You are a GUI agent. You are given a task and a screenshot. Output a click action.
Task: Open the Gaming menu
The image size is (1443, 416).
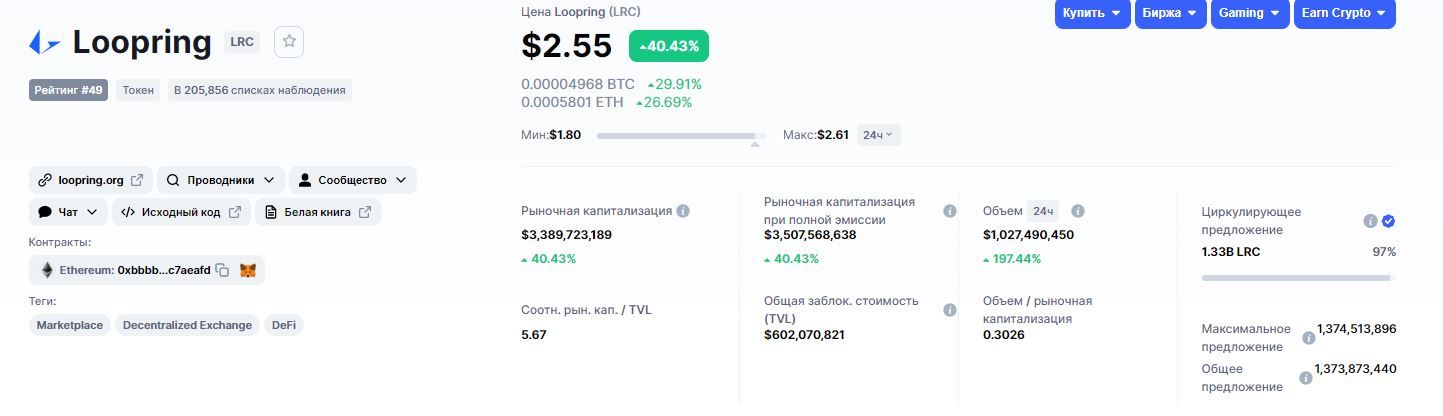pos(1250,13)
